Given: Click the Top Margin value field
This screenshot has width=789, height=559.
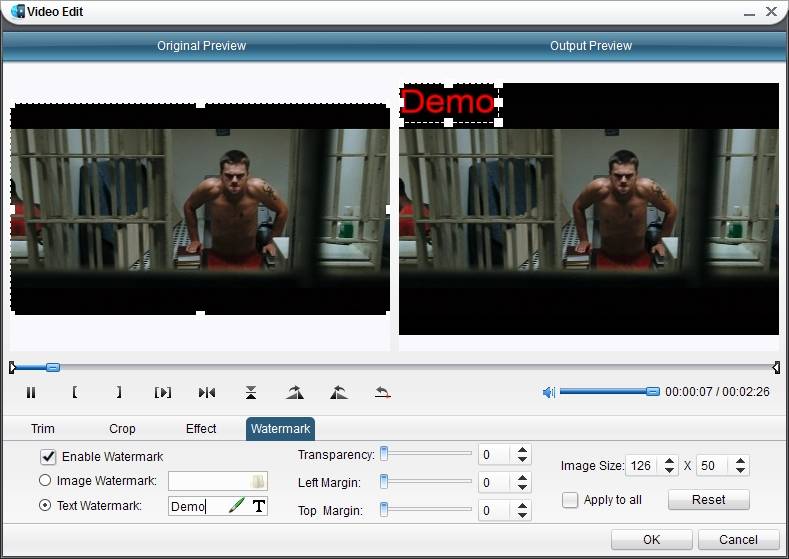Looking at the screenshot, I should [495, 511].
